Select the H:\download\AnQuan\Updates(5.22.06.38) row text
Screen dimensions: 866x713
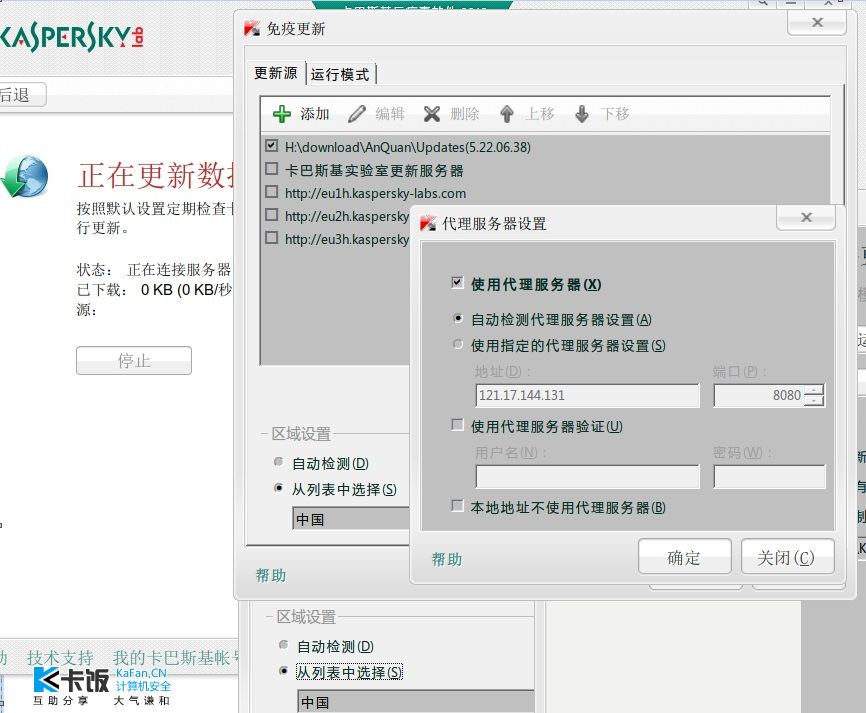click(408, 147)
